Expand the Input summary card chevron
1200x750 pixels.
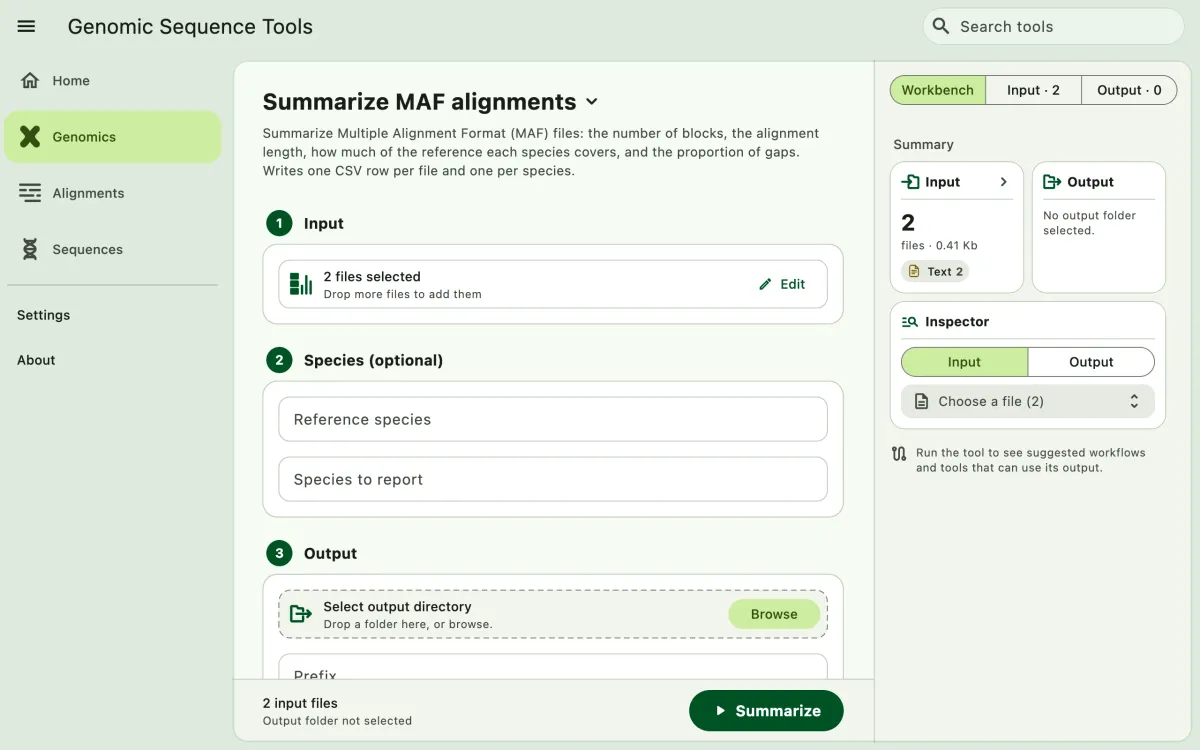pos(1004,182)
